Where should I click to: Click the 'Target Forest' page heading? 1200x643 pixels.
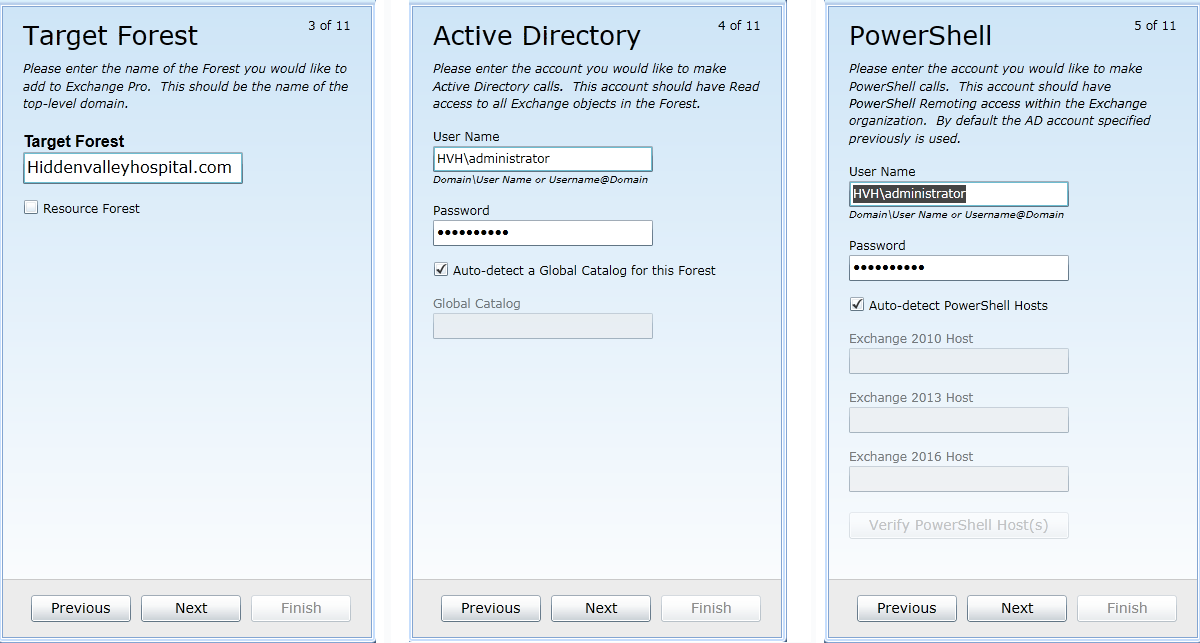coord(110,36)
